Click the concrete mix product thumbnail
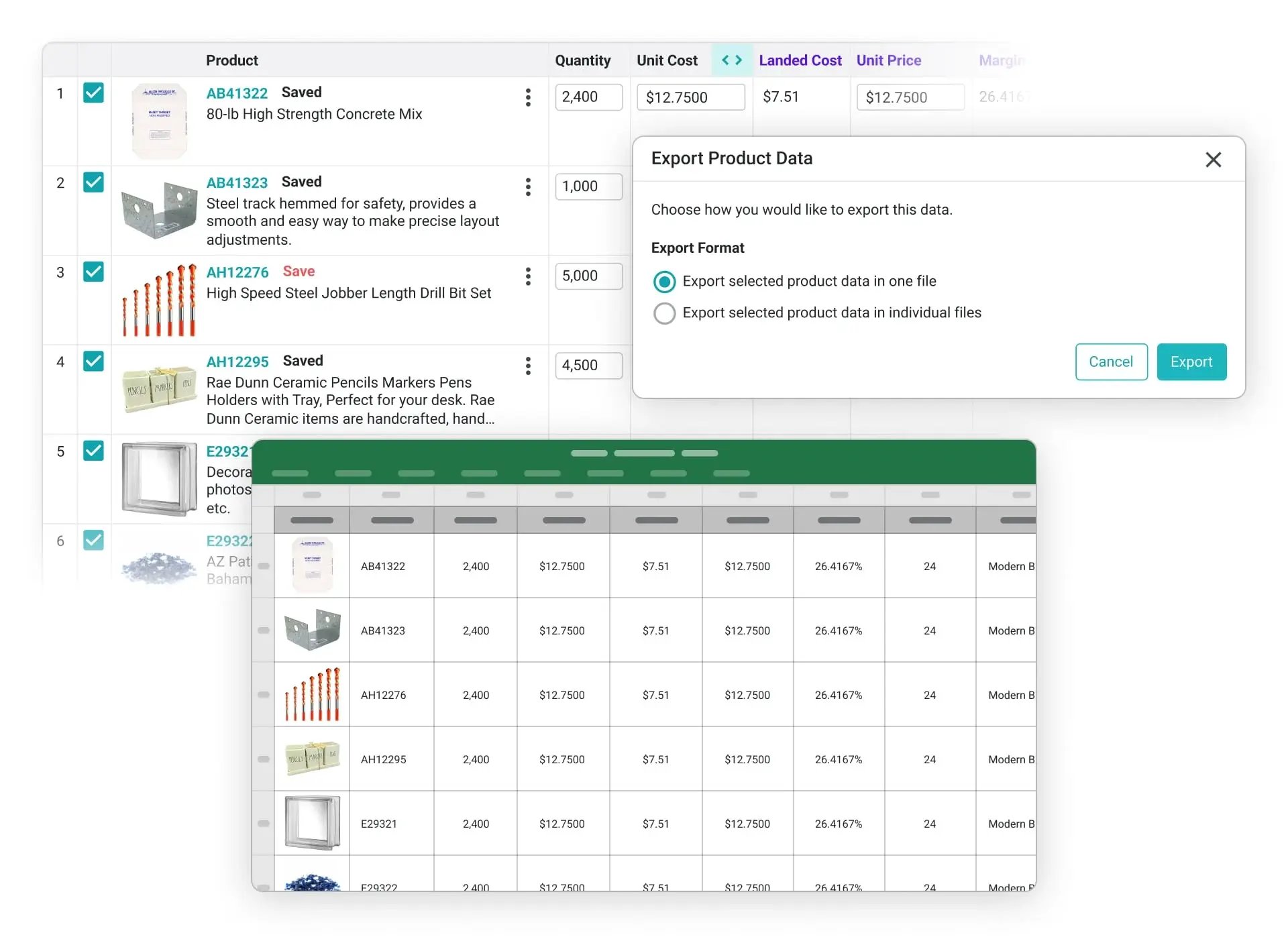1288x939 pixels. coord(159,121)
